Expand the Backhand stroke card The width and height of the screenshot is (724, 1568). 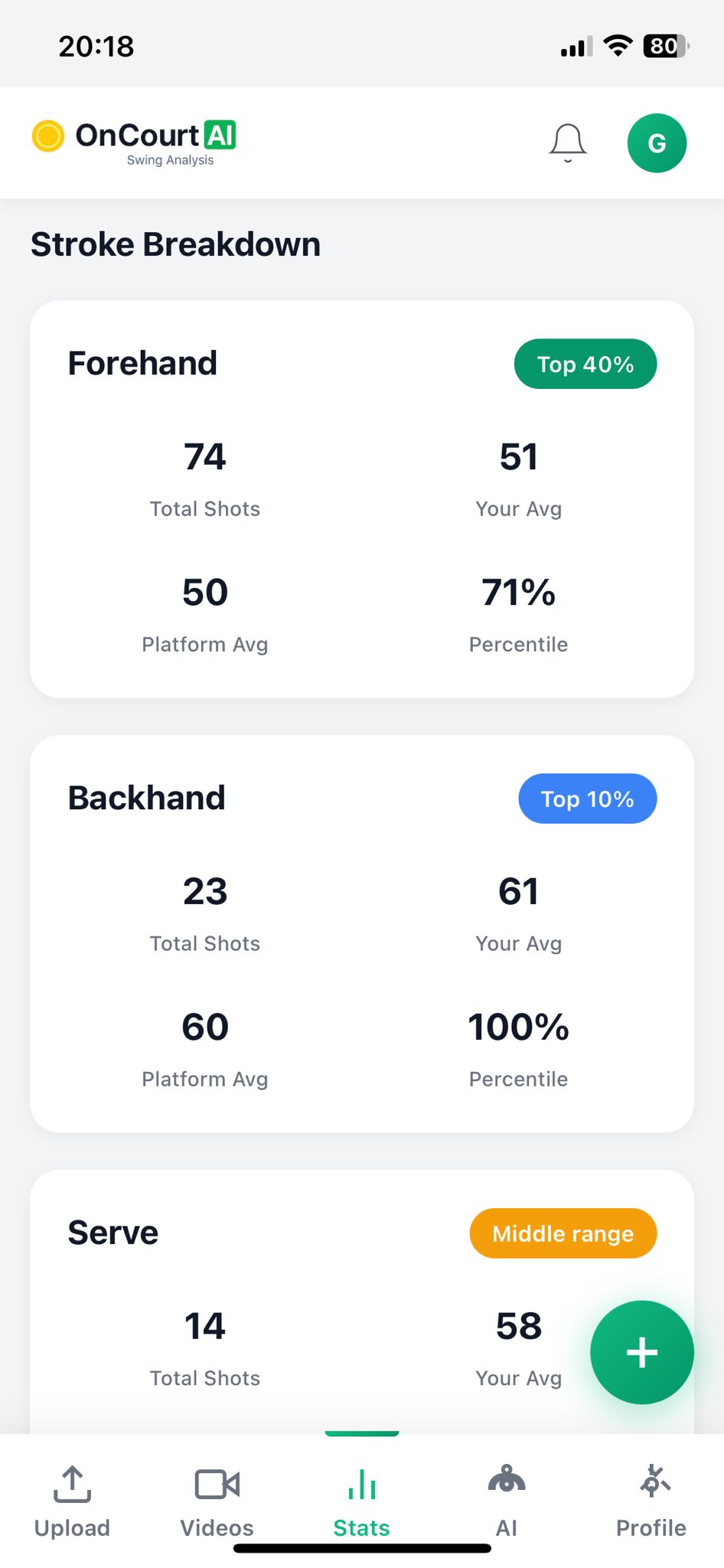pos(360,933)
